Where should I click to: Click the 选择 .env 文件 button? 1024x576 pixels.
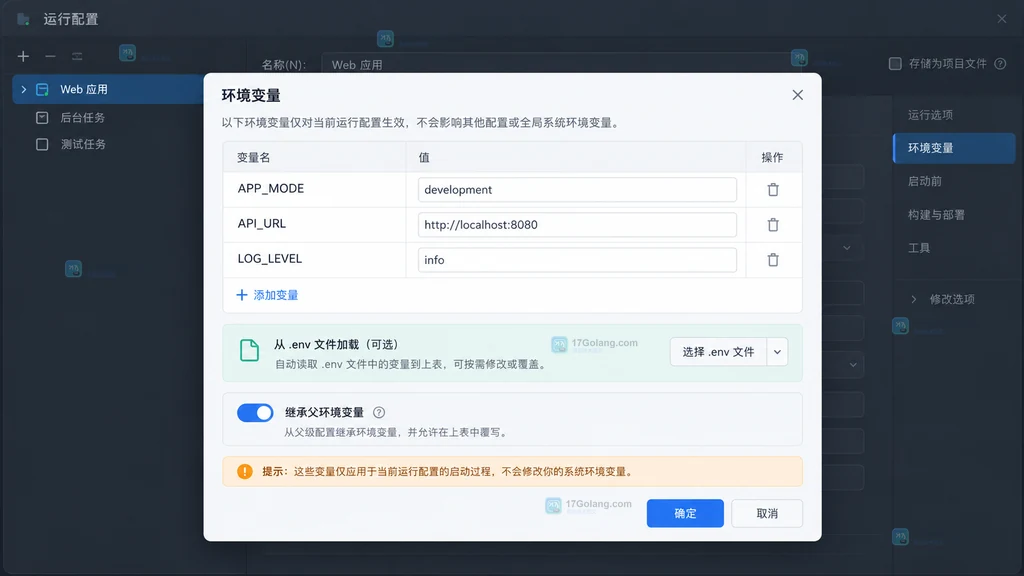click(x=718, y=352)
